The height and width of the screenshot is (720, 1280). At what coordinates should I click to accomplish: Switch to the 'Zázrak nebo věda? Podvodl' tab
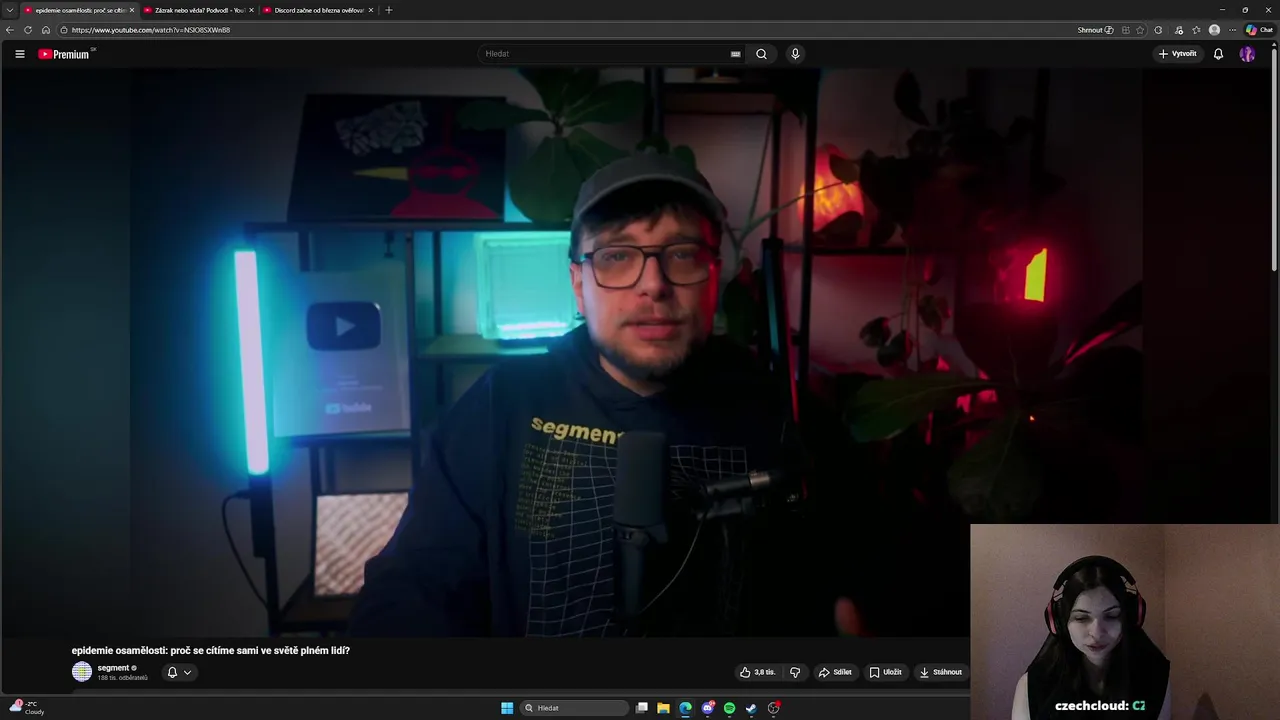(x=197, y=10)
